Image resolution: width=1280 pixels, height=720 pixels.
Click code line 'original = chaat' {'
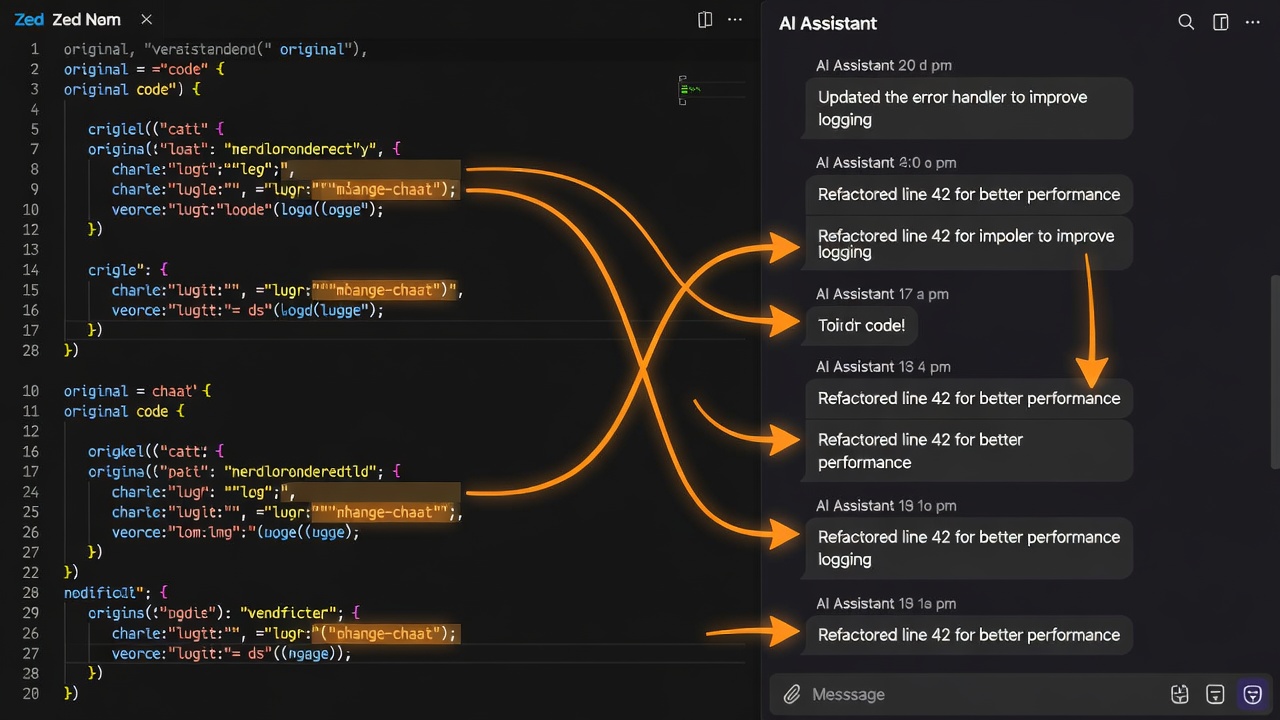pos(138,391)
